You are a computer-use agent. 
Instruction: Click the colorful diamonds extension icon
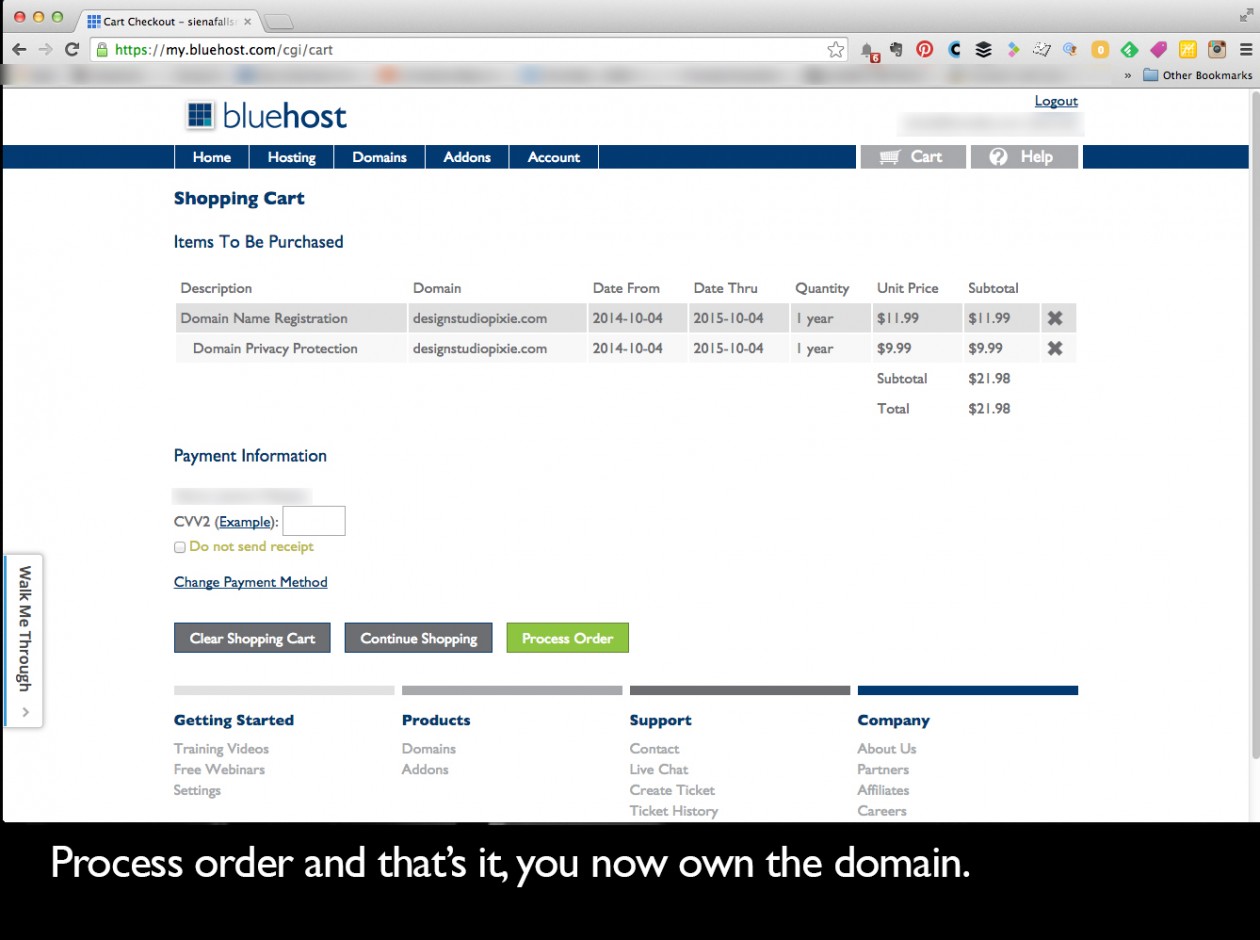[x=1012, y=48]
